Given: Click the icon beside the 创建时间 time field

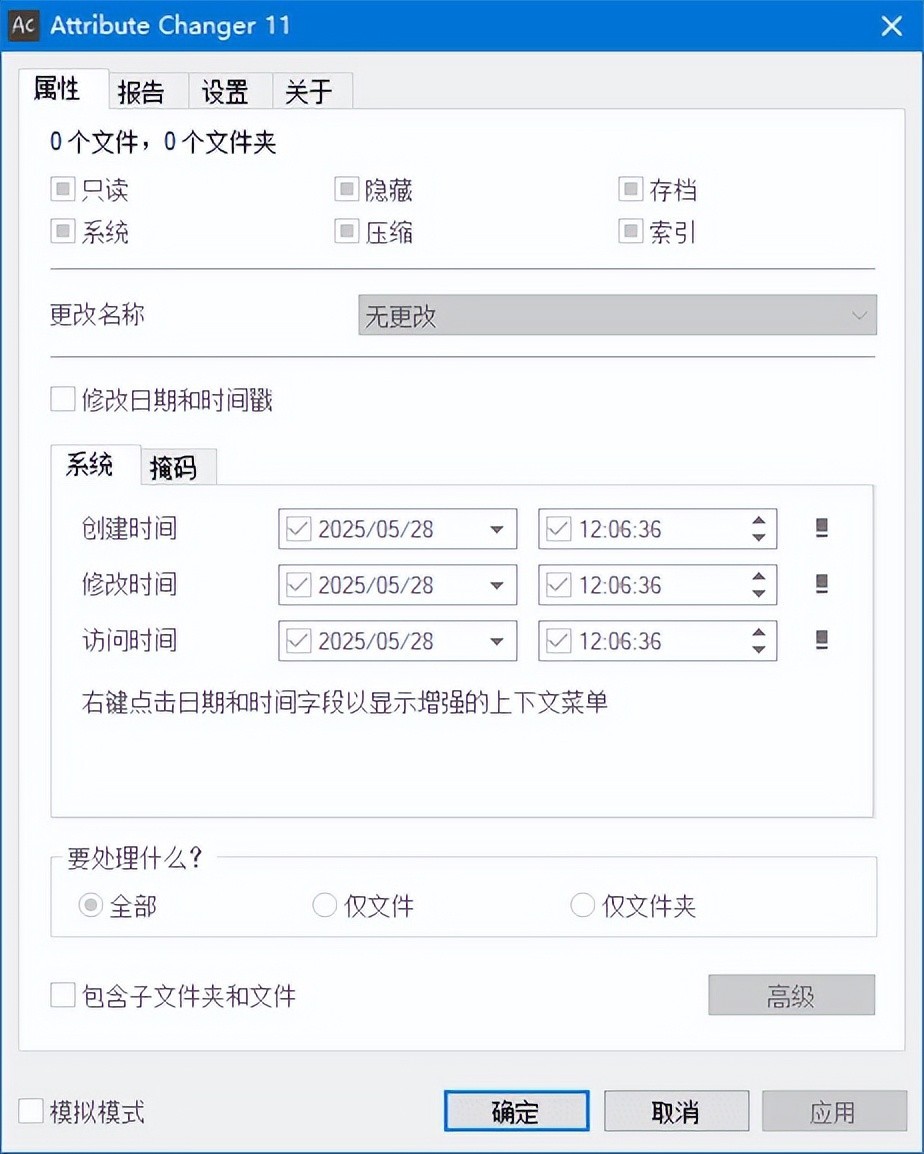Looking at the screenshot, I should coord(822,529).
